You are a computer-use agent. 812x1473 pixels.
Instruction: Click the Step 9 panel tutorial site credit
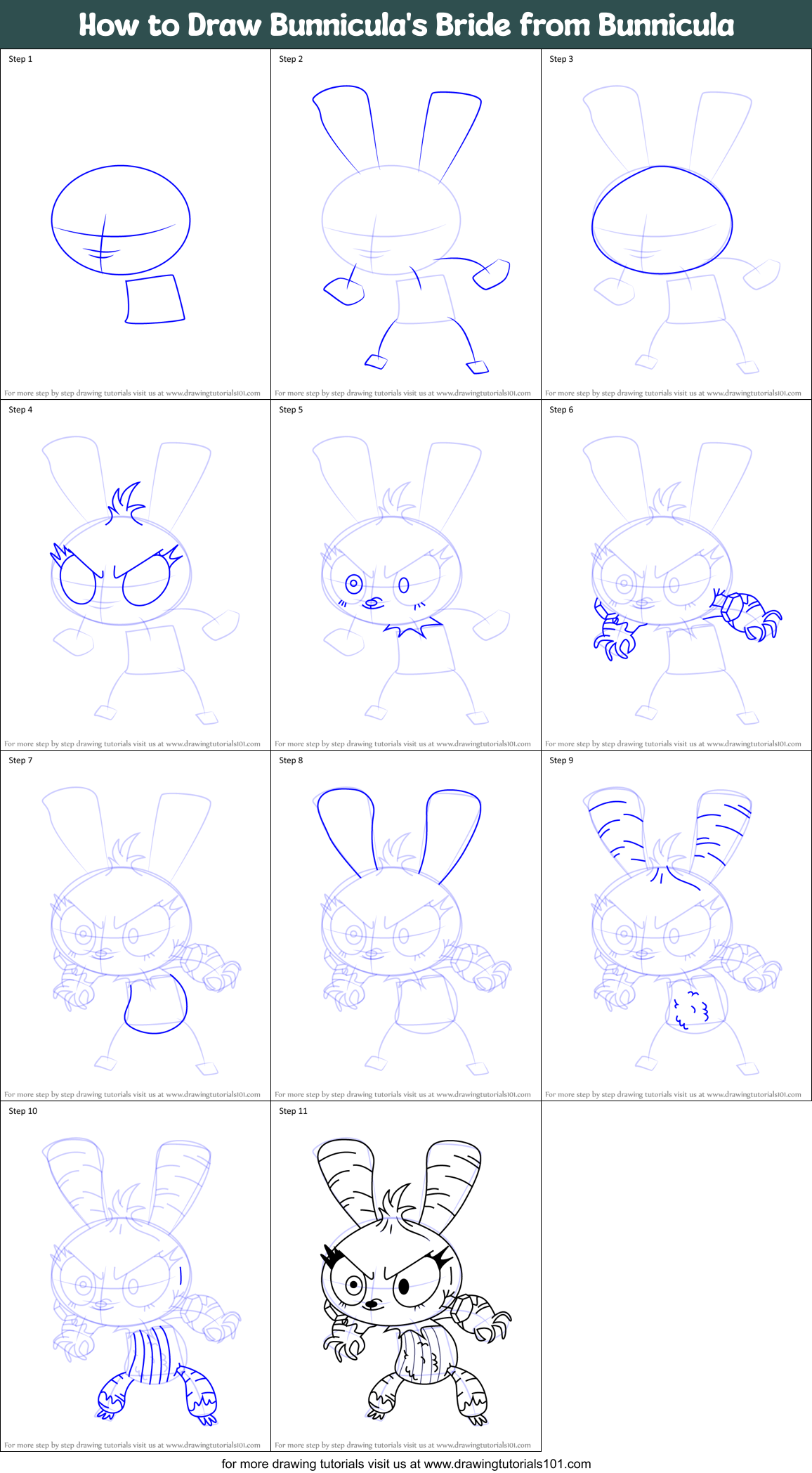point(673,1095)
